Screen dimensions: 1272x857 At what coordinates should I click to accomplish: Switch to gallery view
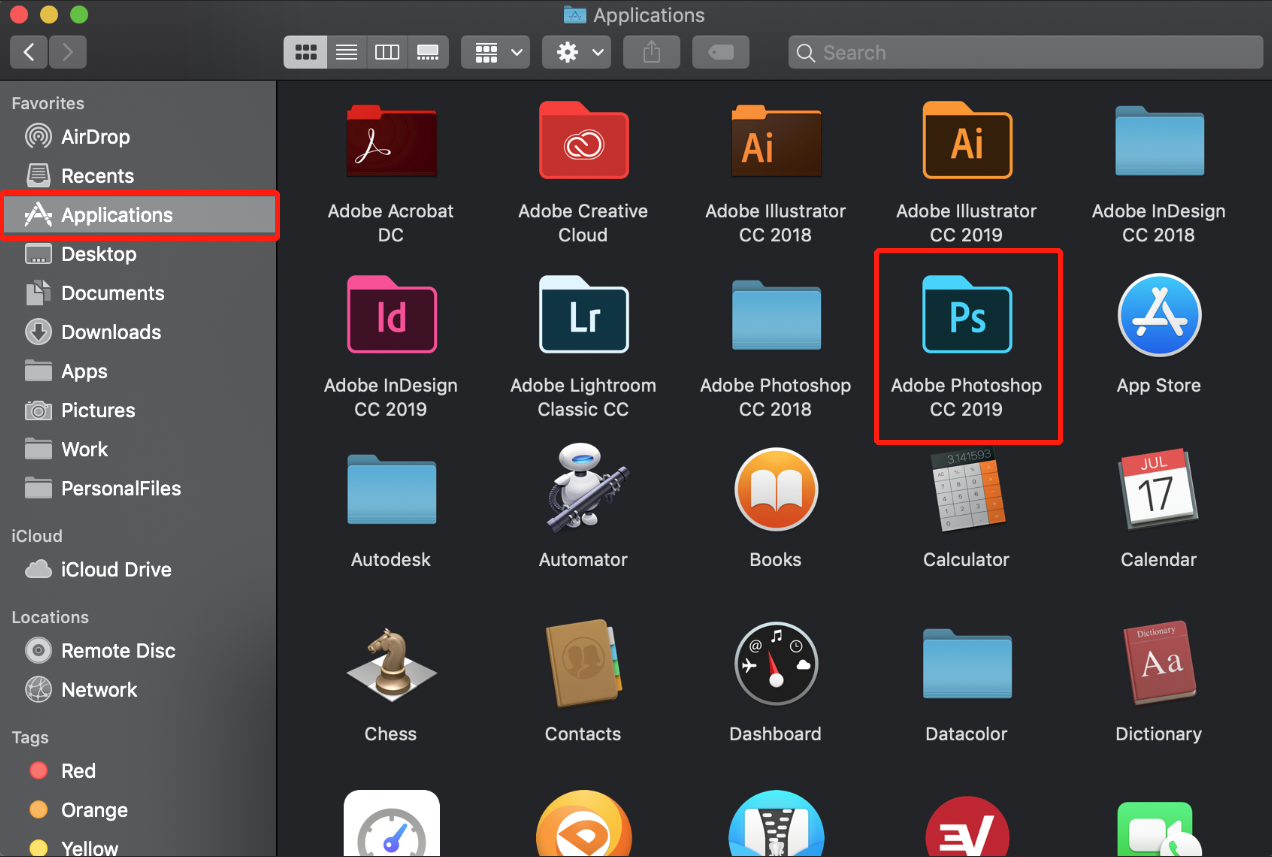pyautogui.click(x=428, y=52)
